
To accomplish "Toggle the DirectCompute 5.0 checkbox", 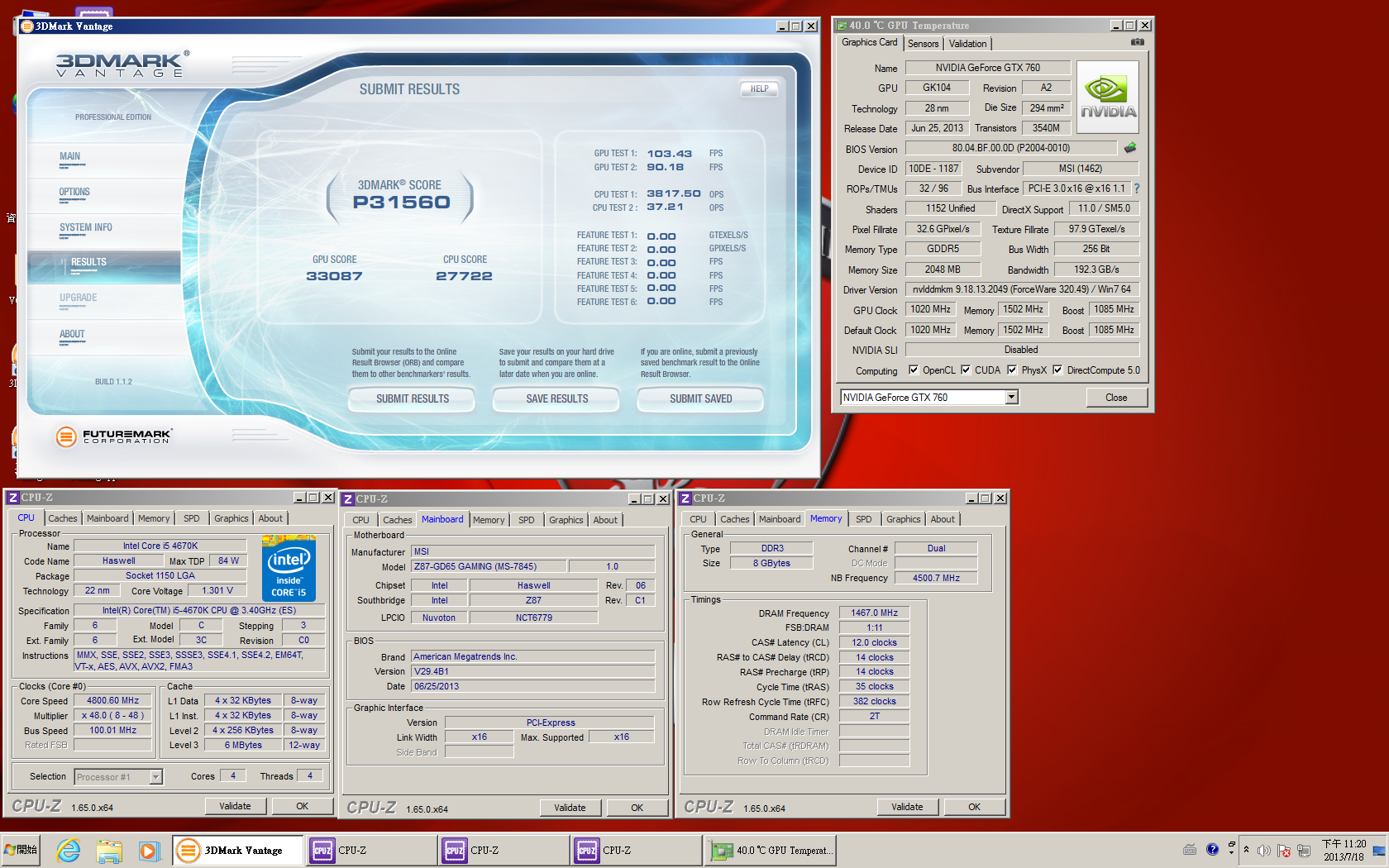I will pyautogui.click(x=1057, y=370).
